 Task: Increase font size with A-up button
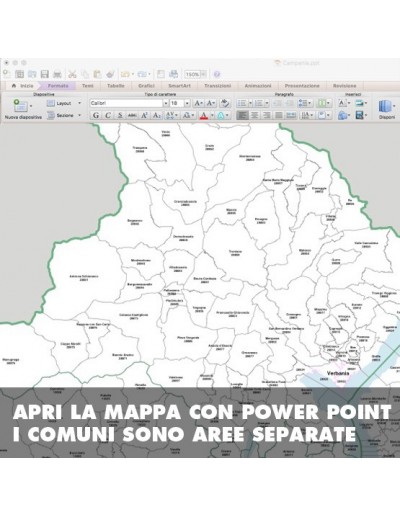(x=198, y=103)
